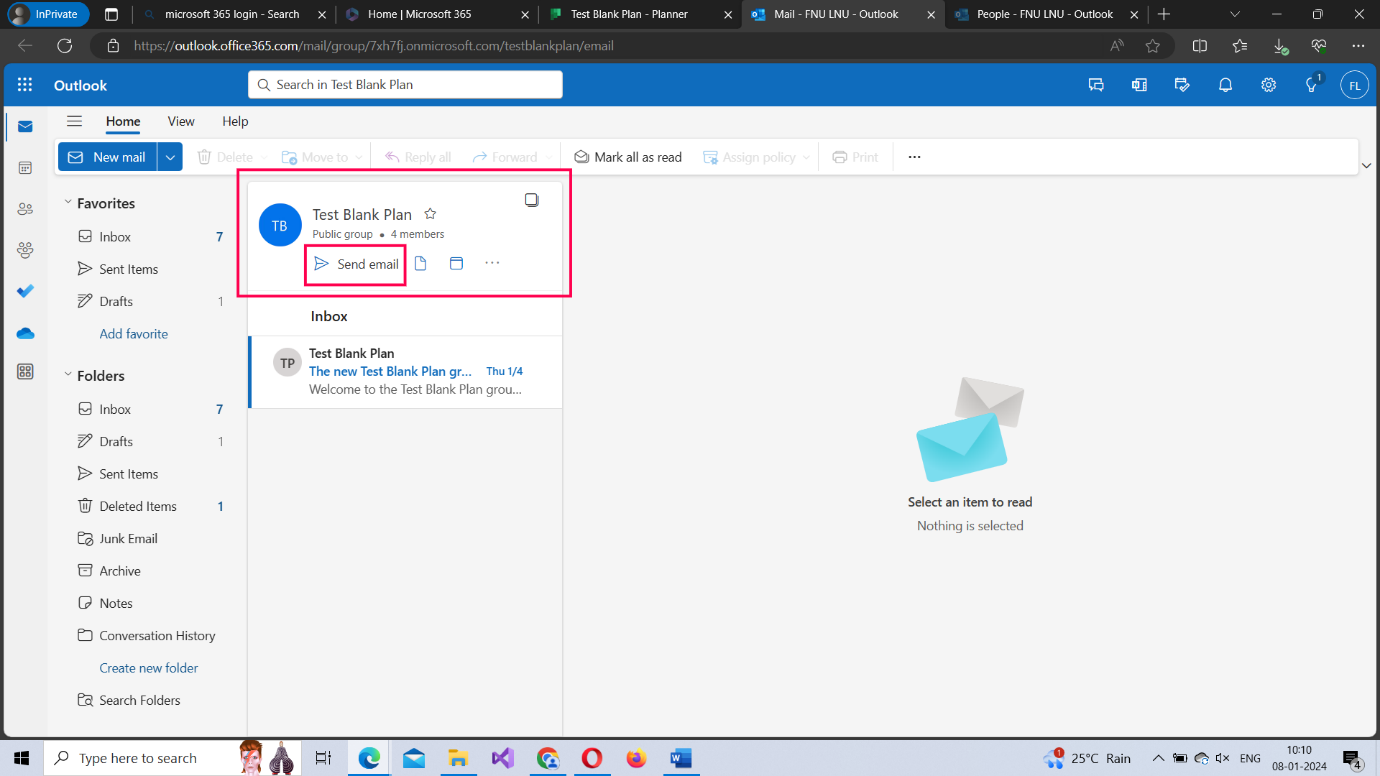Open Outlook settings gear
This screenshot has height=776, width=1380.
tap(1268, 85)
